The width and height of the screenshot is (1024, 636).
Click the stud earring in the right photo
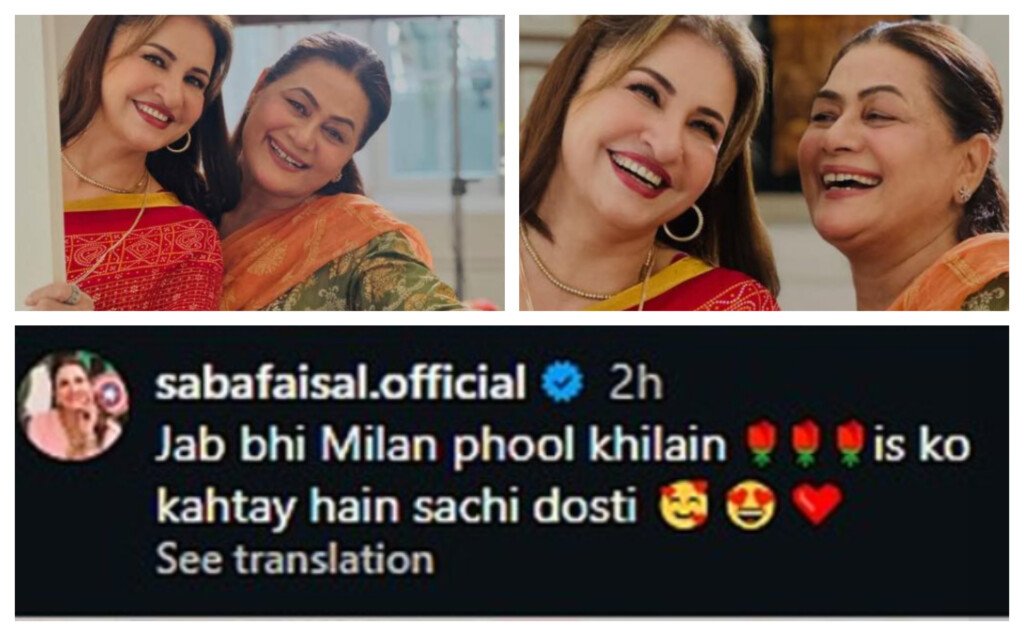pos(964,193)
